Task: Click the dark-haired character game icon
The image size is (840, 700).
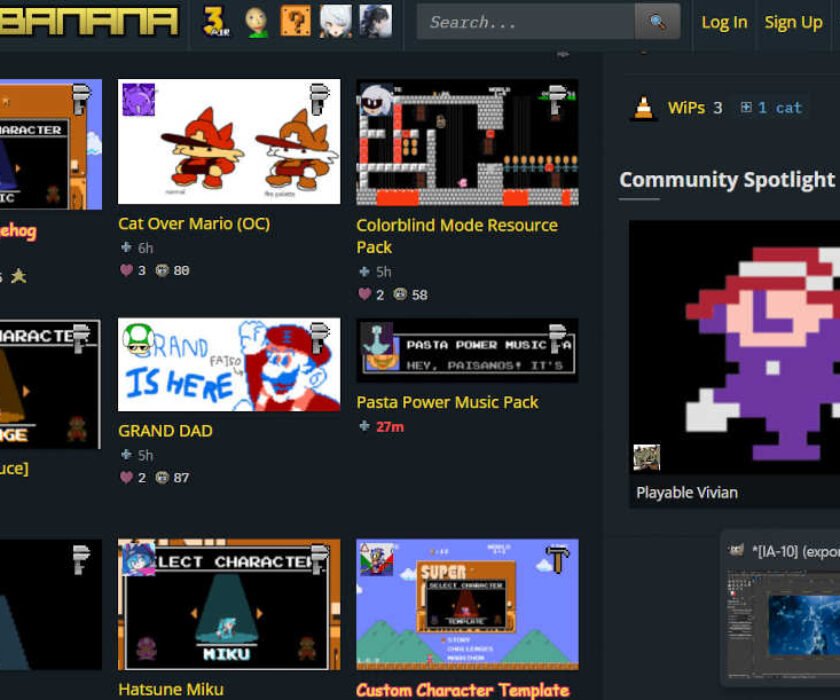Action: (375, 21)
